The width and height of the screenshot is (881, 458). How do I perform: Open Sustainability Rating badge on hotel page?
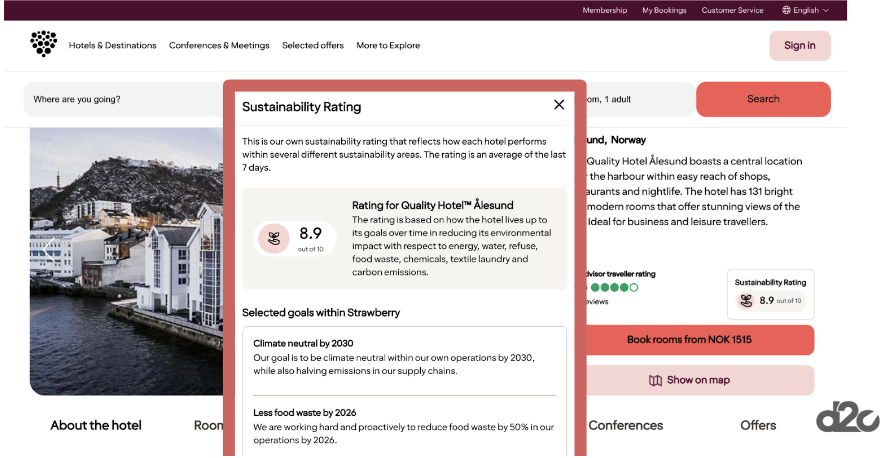click(770, 294)
